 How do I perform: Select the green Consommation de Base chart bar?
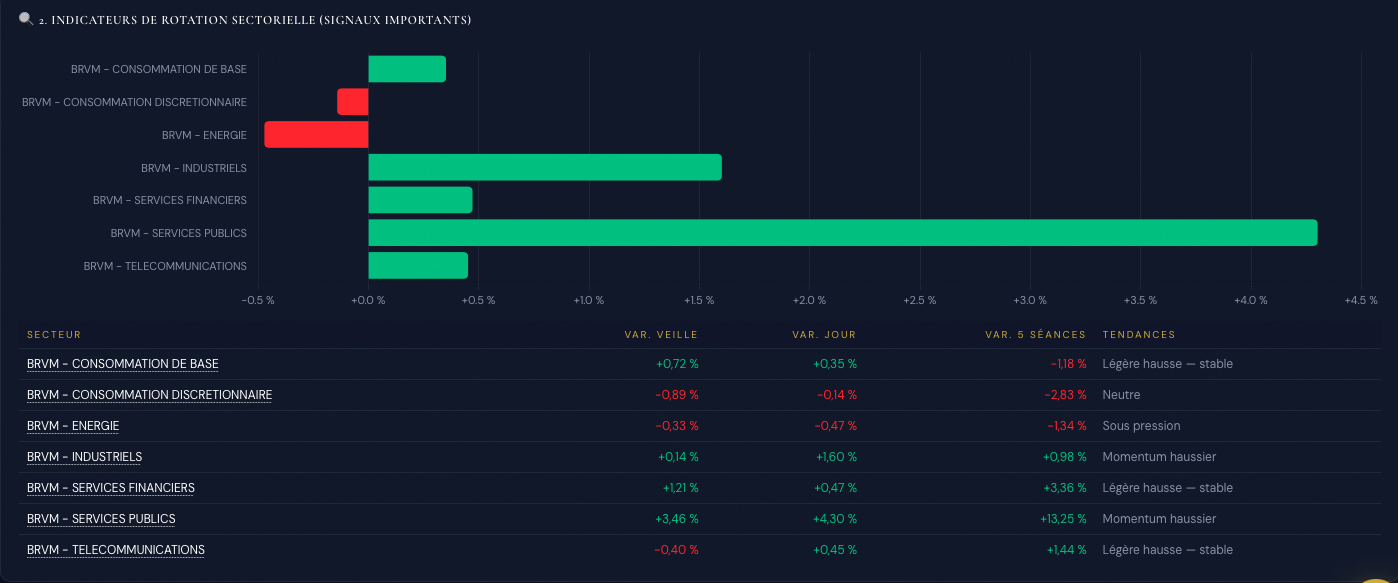[407, 69]
